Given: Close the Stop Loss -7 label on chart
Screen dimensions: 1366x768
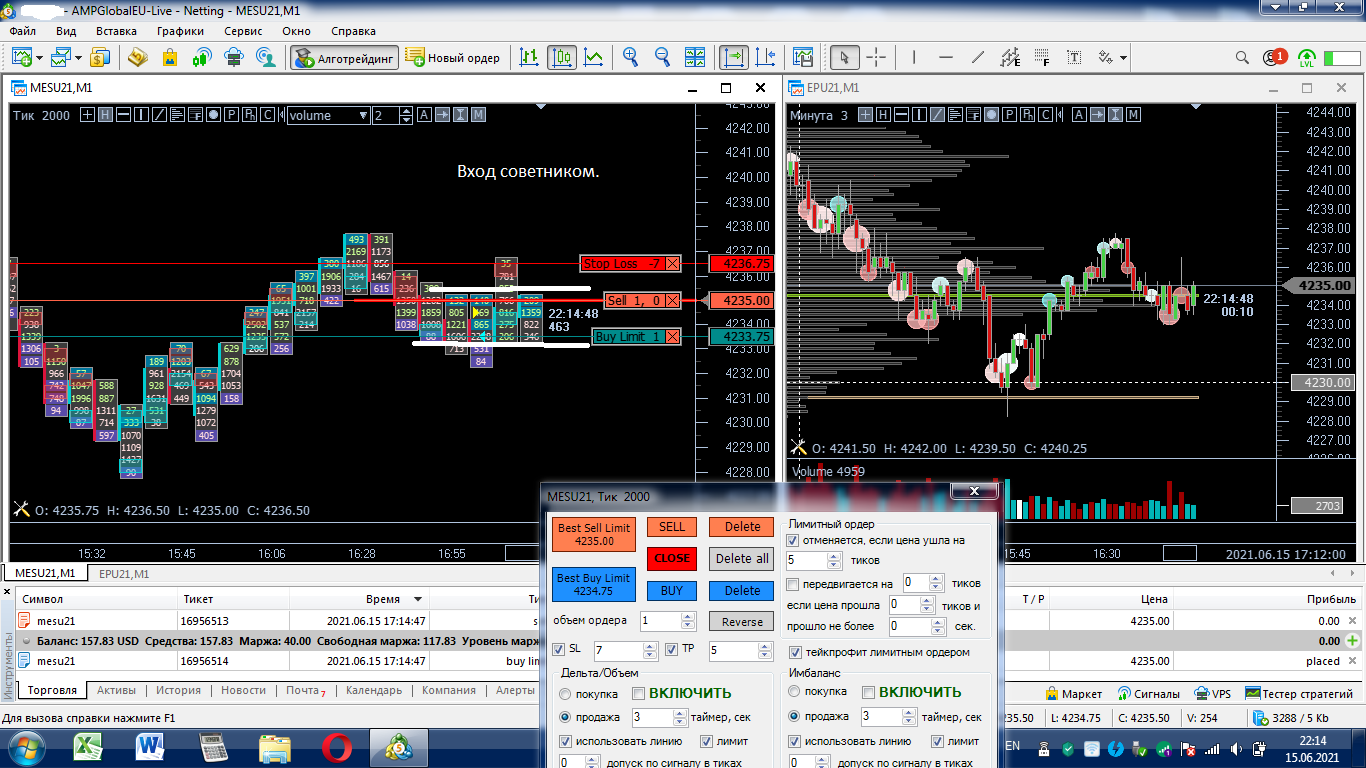Looking at the screenshot, I should [x=673, y=264].
